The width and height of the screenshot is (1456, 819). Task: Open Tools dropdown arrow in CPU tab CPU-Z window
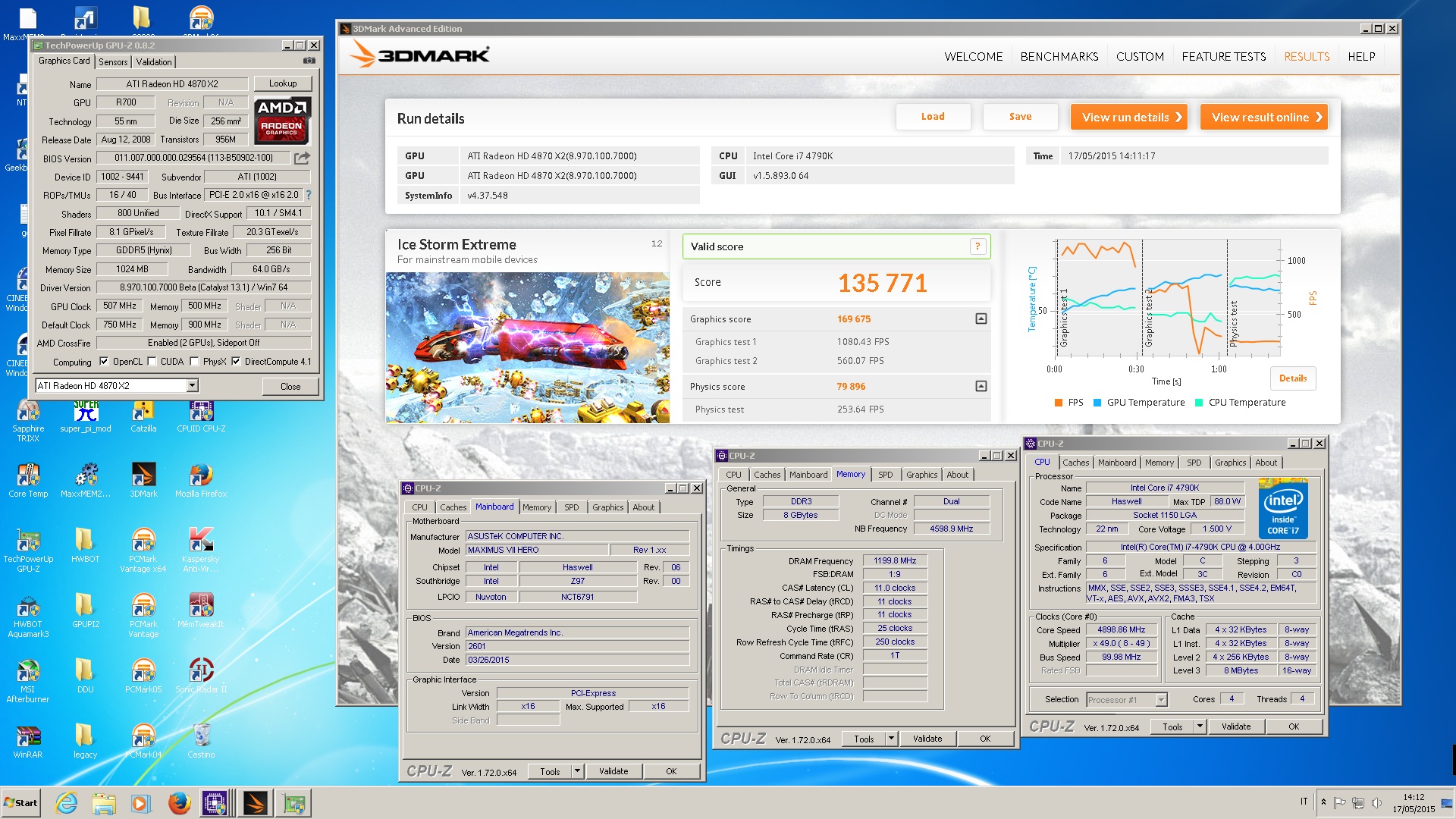tap(1200, 726)
